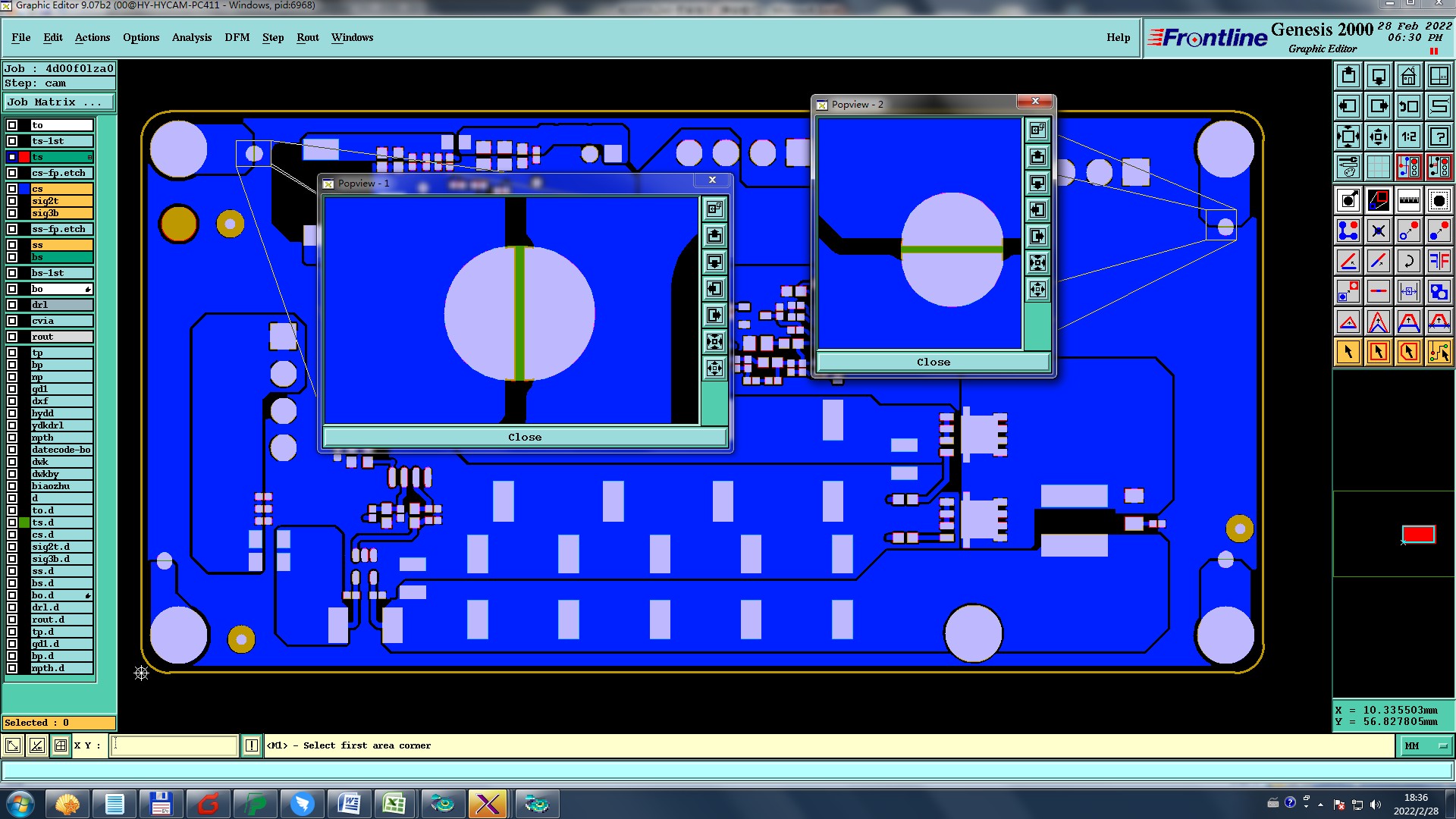Toggle the checkbox for layer drl

coord(12,305)
